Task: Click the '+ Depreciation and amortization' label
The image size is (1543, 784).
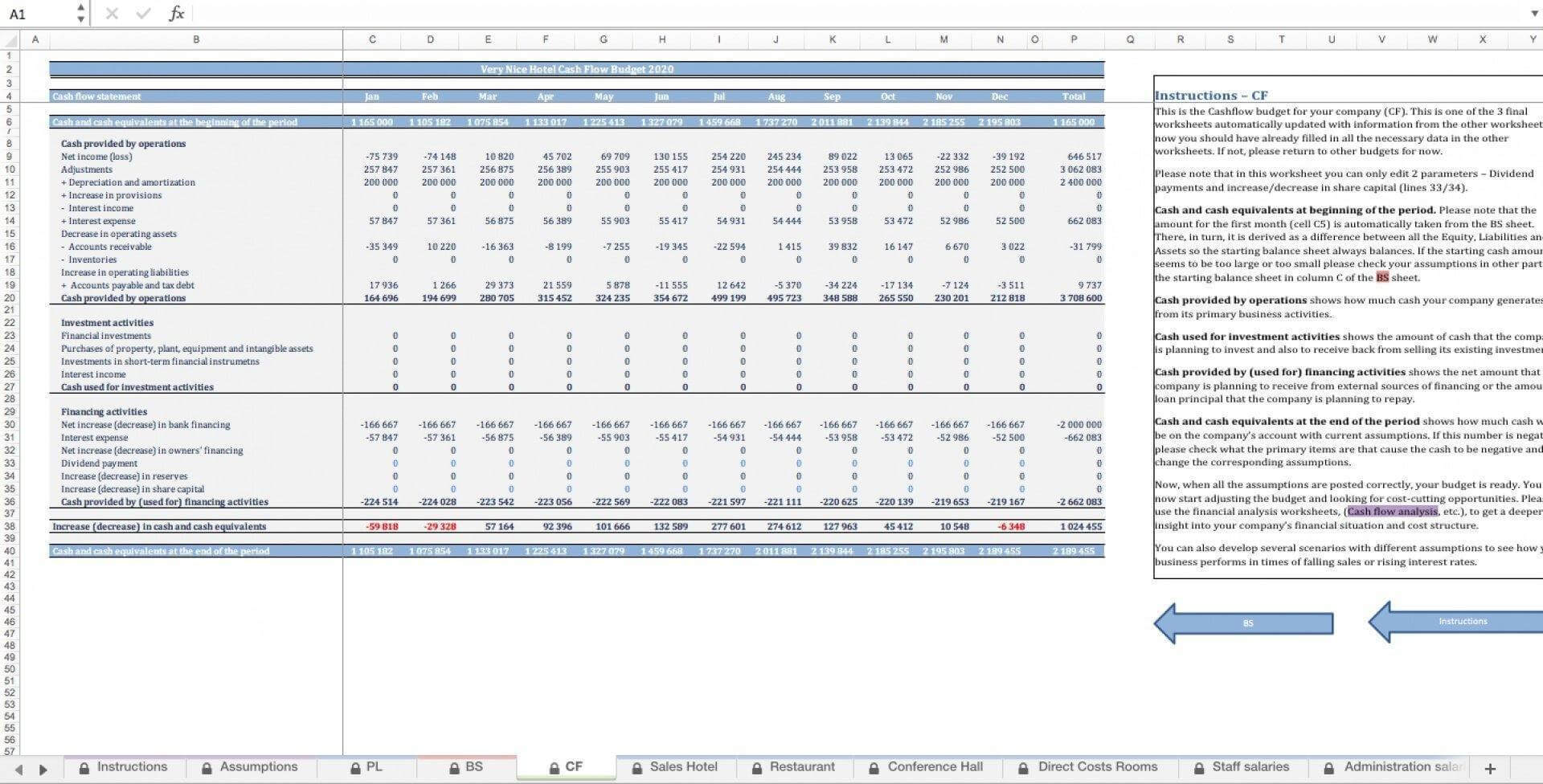Action: click(x=128, y=182)
